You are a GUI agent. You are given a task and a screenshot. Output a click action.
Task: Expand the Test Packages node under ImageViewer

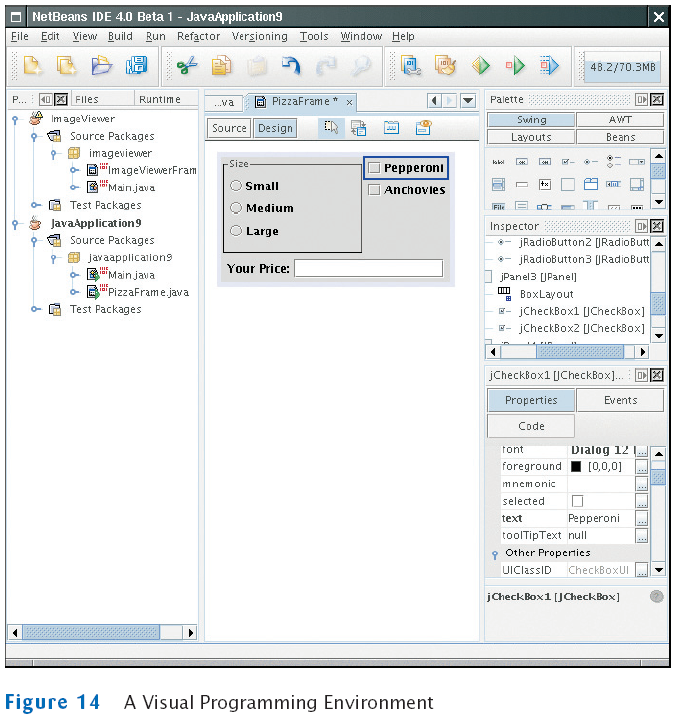[35, 205]
